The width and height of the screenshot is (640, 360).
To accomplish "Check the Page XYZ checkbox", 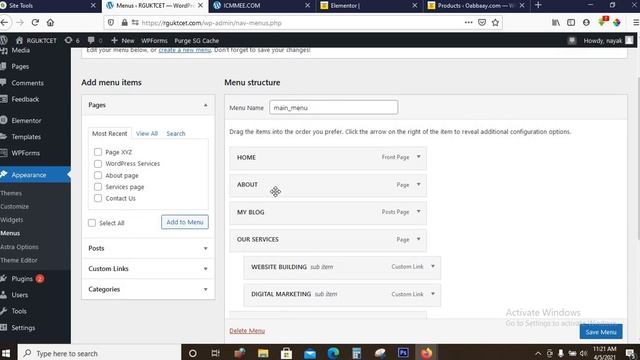I will point(98,152).
